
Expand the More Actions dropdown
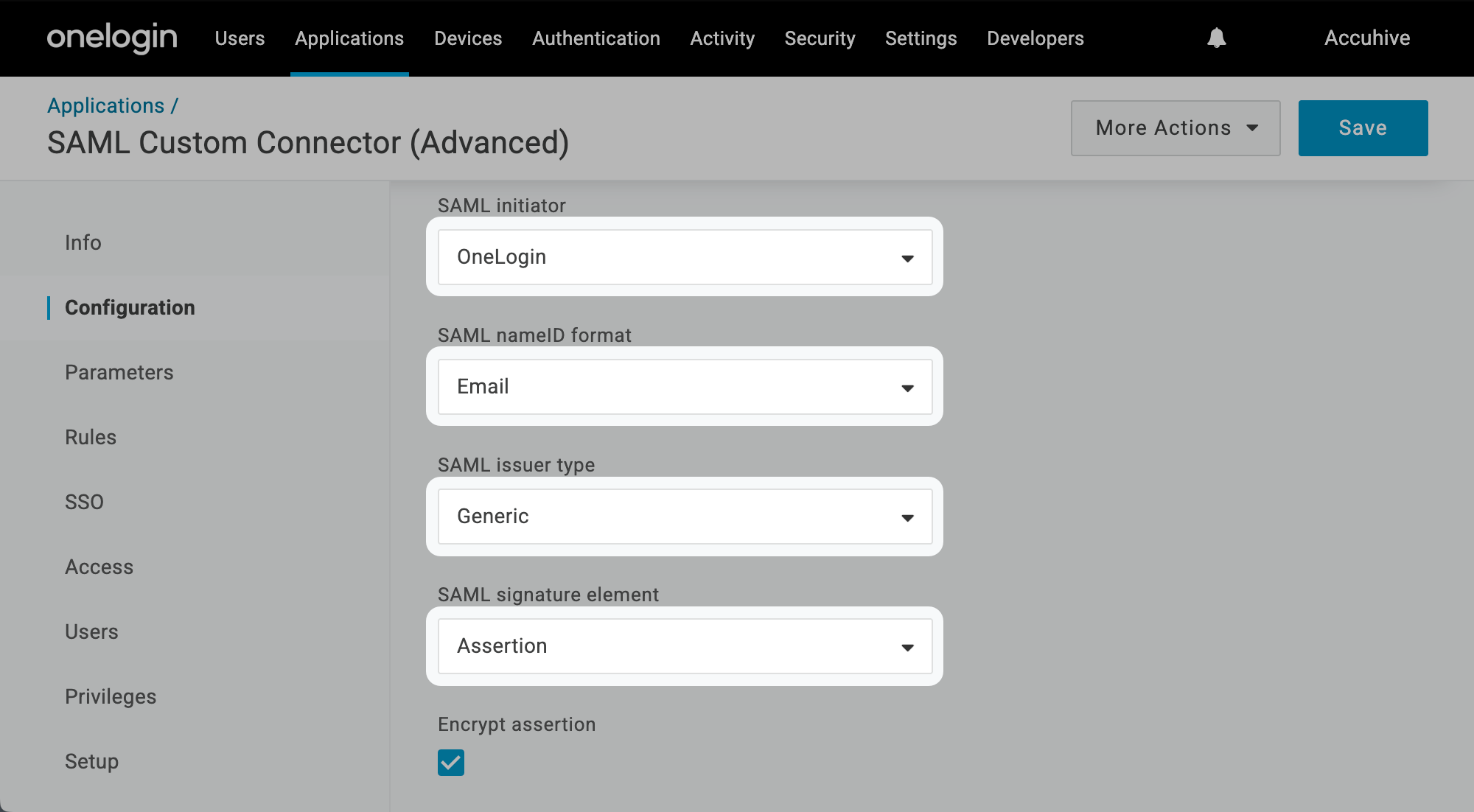pyautogui.click(x=1176, y=128)
